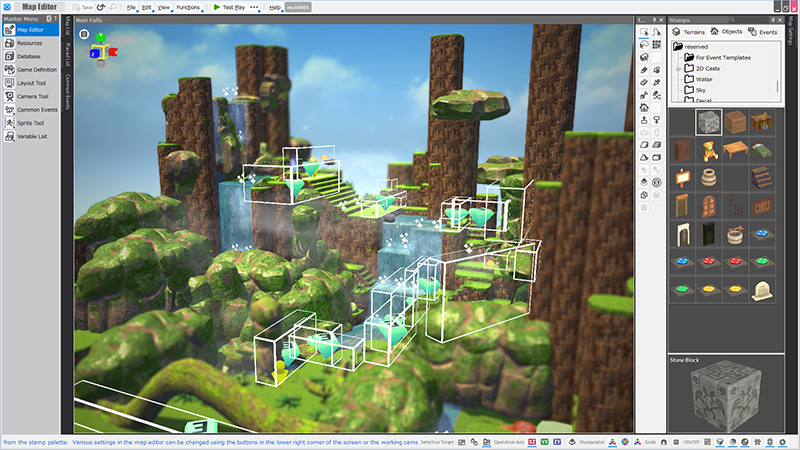Open the Functions menu

click(188, 7)
